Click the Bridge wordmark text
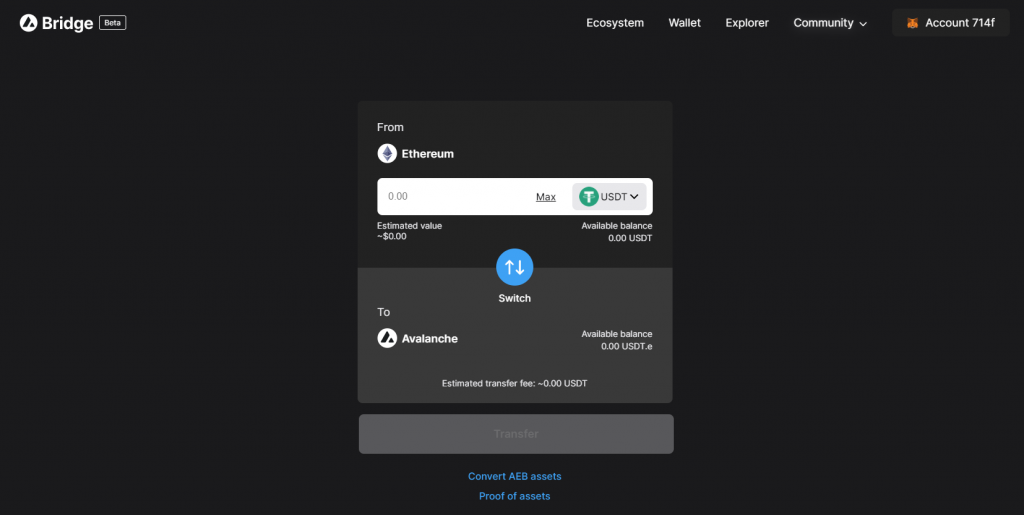The height and width of the screenshot is (515, 1024). point(67,23)
